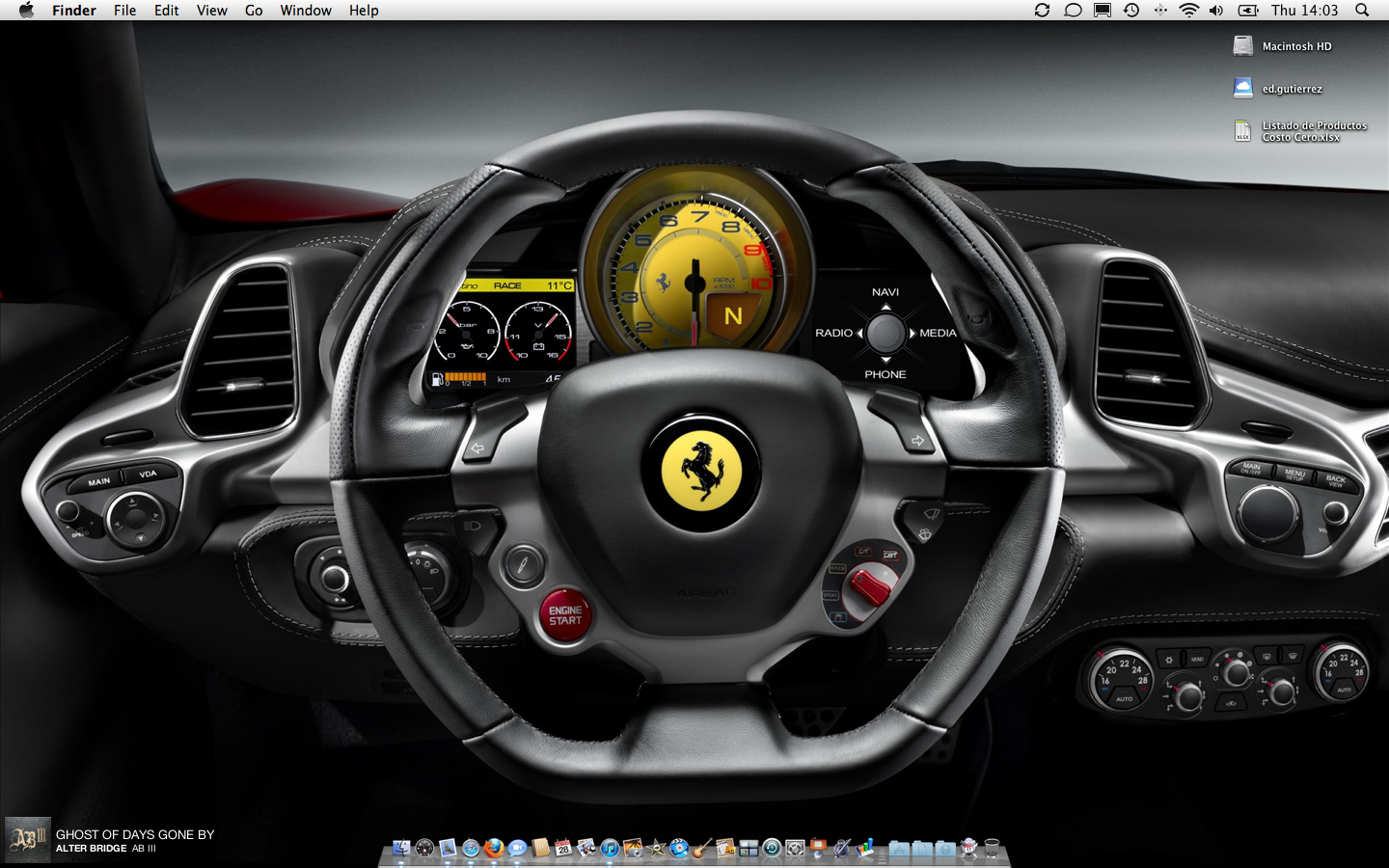Open the Edit menu
Screen dimensions: 1389x868
click(167, 10)
